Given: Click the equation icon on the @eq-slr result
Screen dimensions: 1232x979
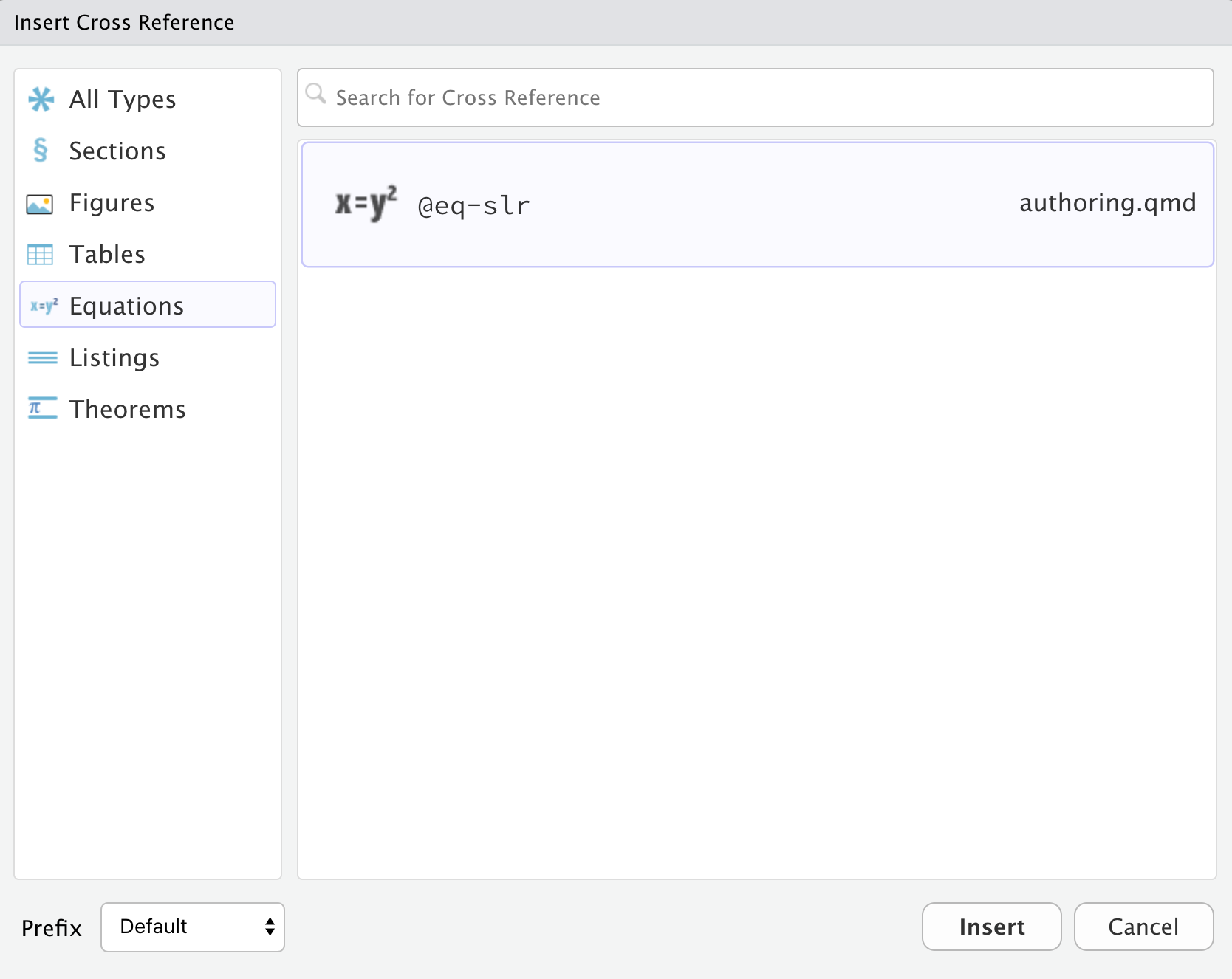Looking at the screenshot, I should point(365,204).
